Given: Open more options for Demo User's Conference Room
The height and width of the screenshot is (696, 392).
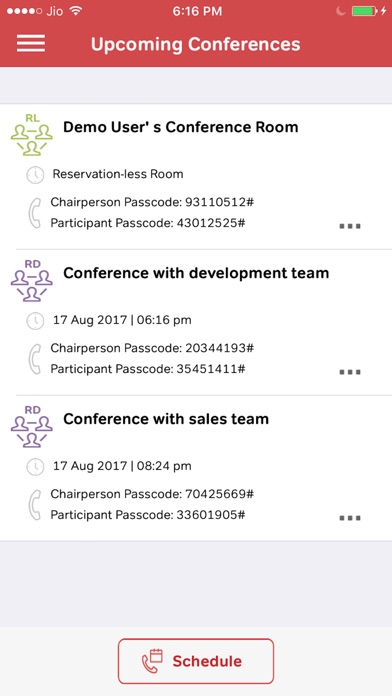Looking at the screenshot, I should 350,226.
